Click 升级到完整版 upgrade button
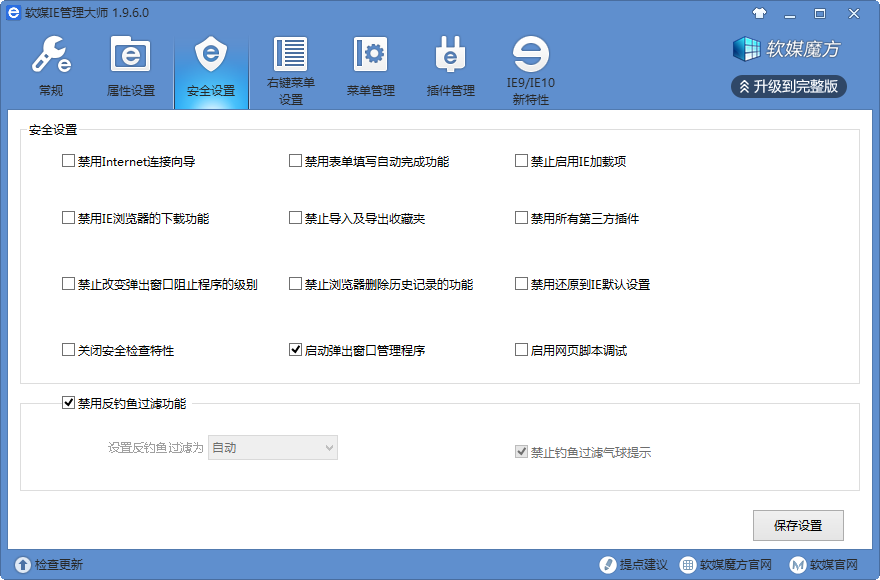 click(x=789, y=86)
